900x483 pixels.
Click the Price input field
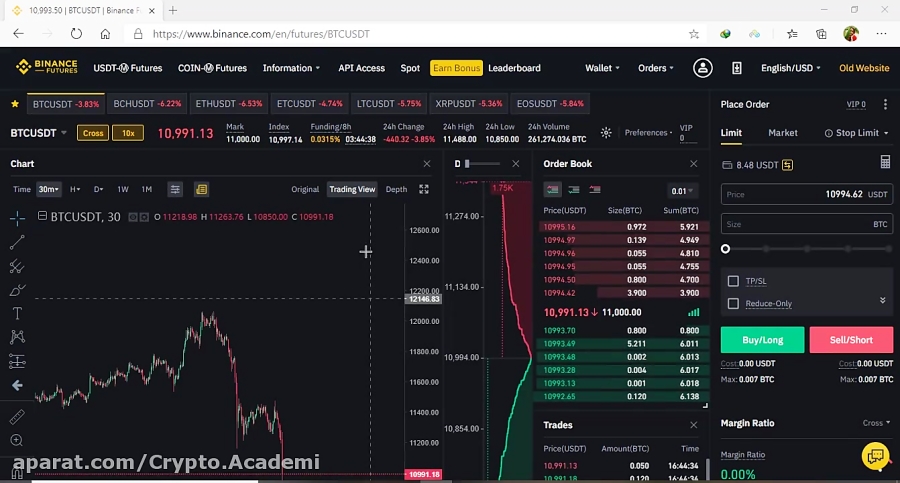click(807, 194)
